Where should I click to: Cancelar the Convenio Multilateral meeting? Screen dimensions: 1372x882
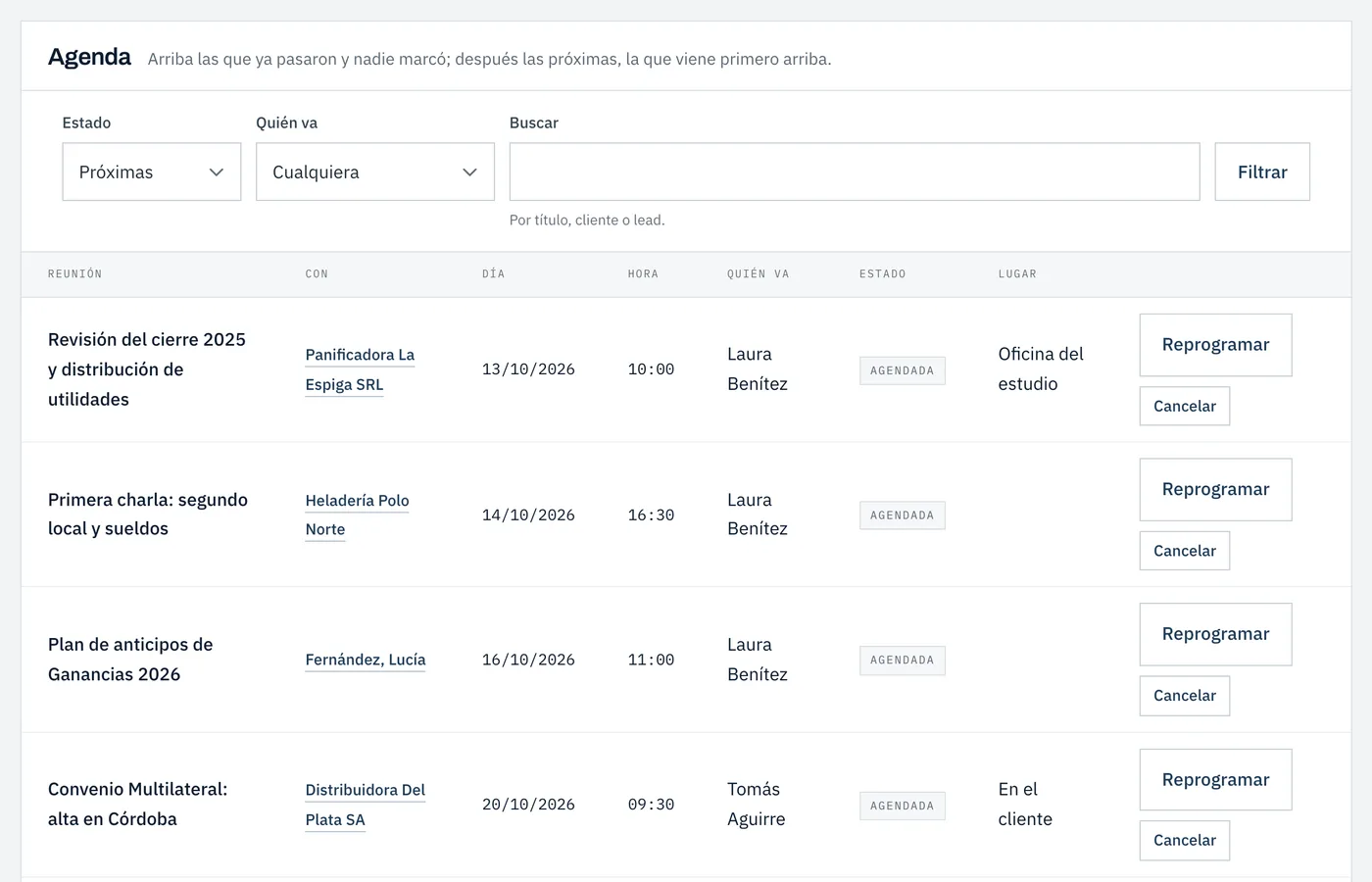coord(1185,841)
